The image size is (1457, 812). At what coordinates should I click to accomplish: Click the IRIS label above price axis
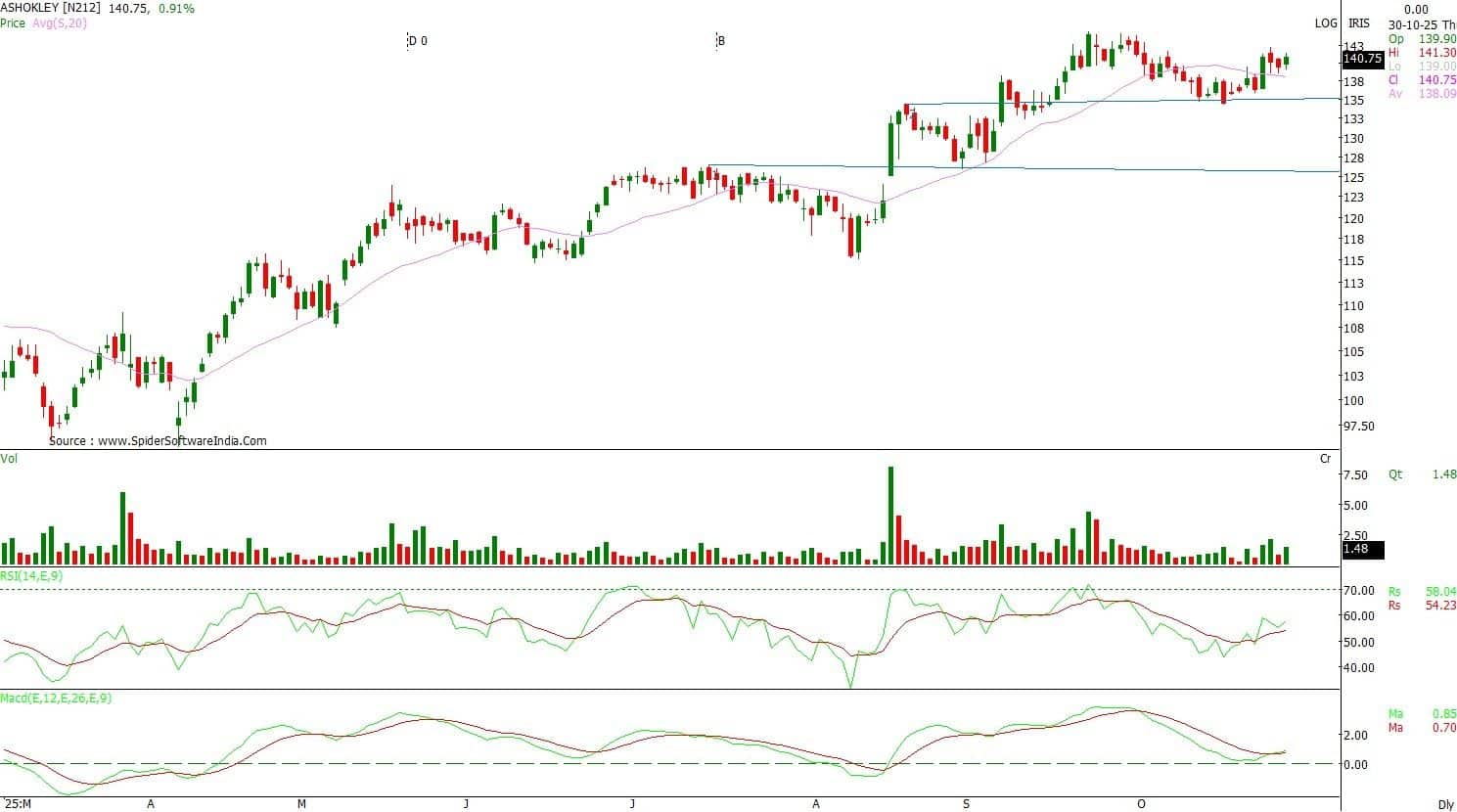[1358, 23]
